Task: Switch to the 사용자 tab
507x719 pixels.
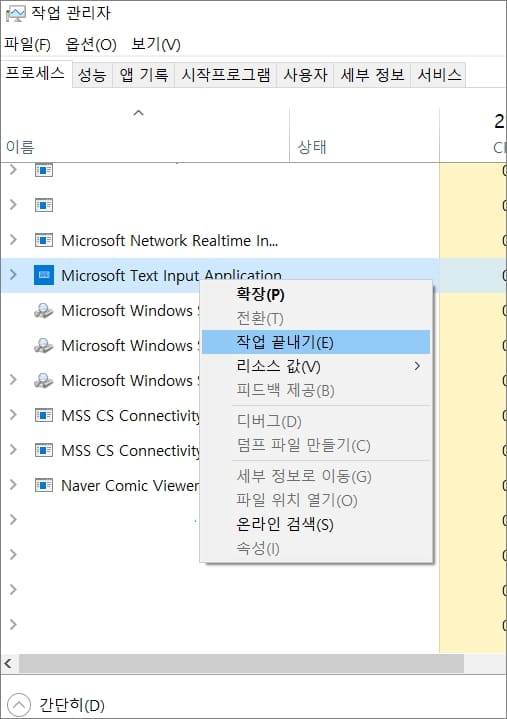Action: point(305,75)
